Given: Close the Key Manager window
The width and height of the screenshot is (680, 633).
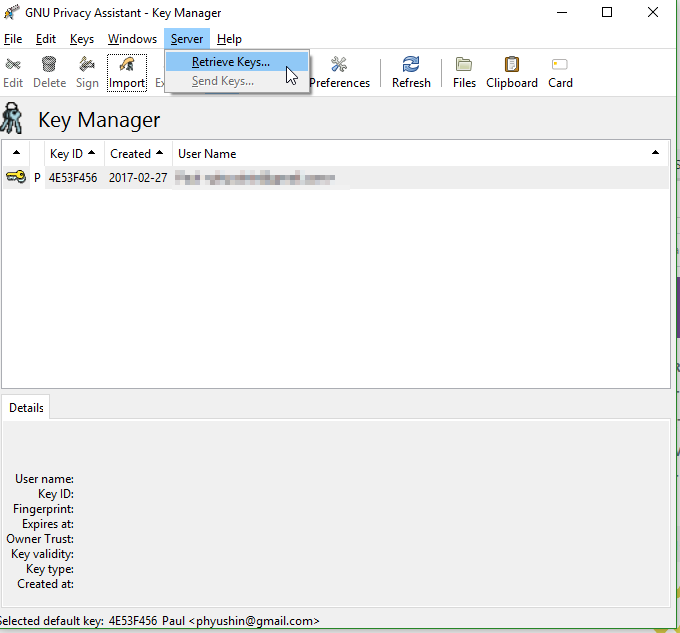Looking at the screenshot, I should click(653, 13).
